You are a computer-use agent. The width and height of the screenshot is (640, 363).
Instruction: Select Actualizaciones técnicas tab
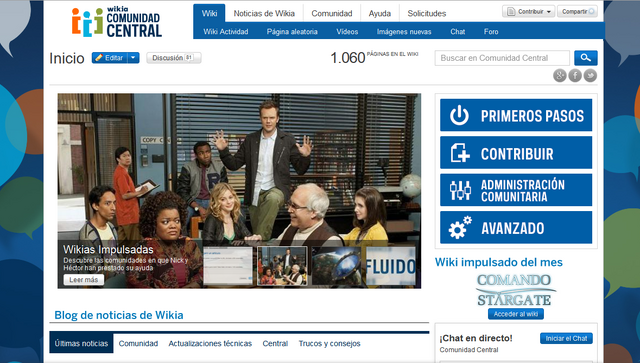(x=210, y=343)
